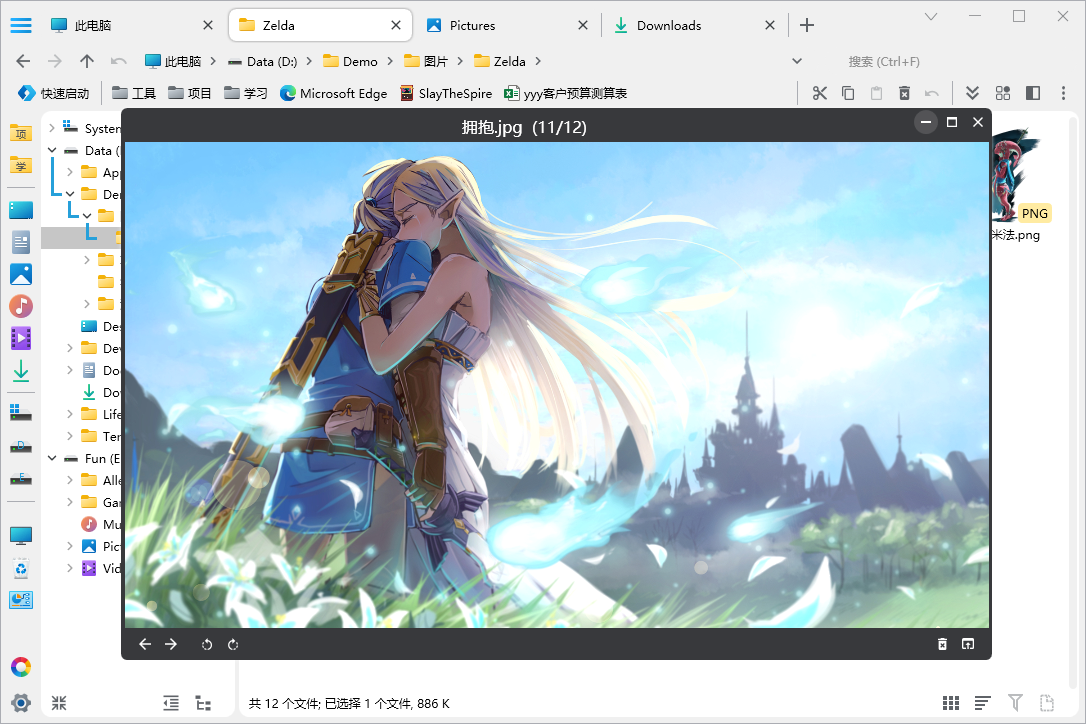Viewport: 1086px width, 724px height.
Task: Click the double chevron expand icon
Action: click(972, 93)
